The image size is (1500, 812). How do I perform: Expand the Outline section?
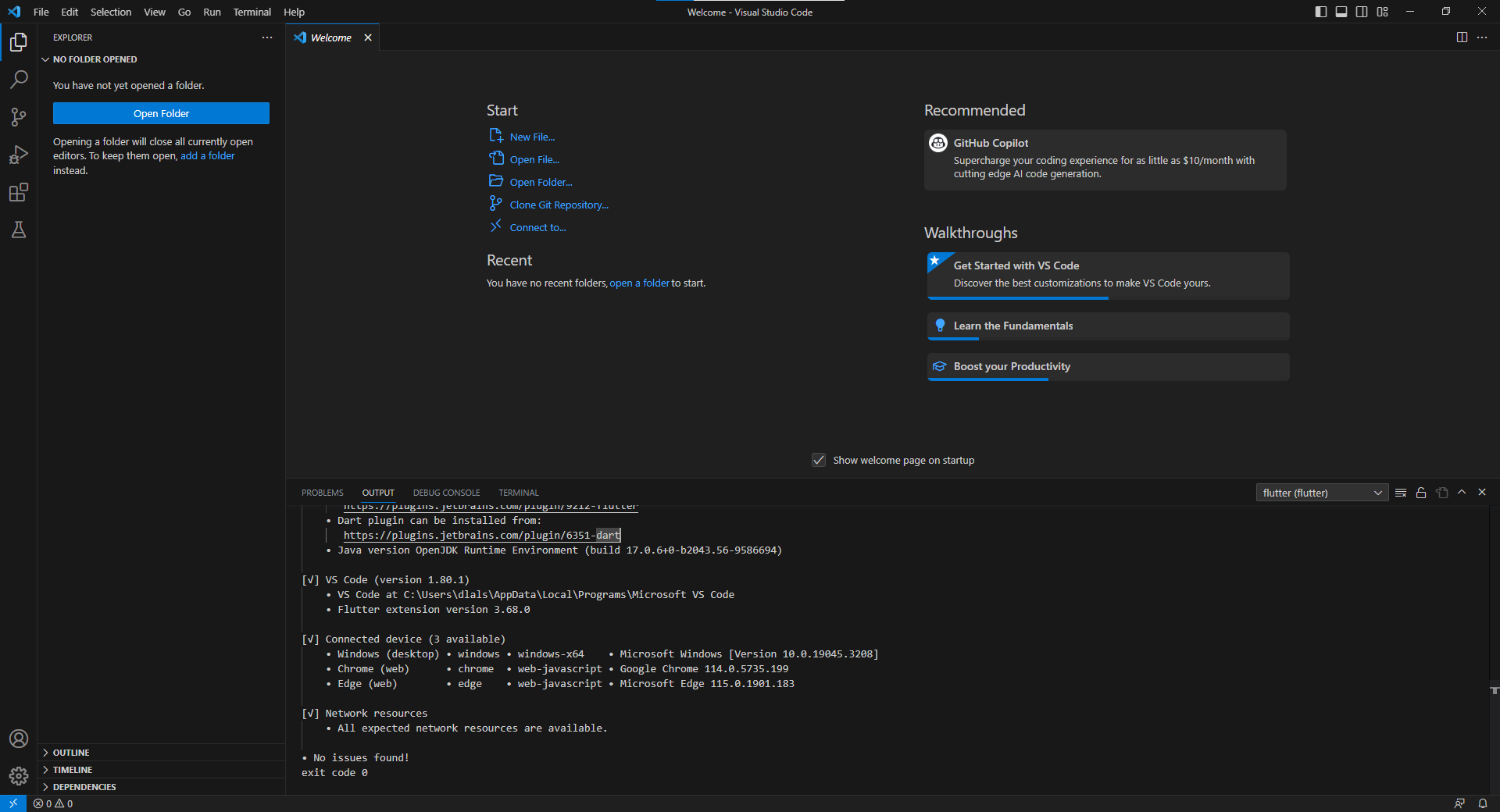click(x=161, y=753)
